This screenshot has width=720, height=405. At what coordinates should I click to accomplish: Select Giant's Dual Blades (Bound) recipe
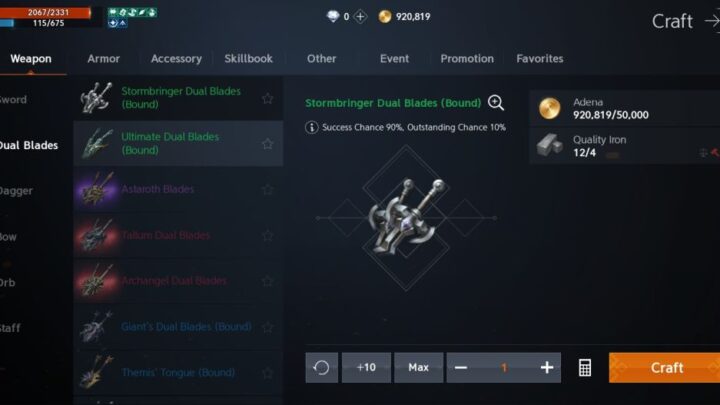click(178, 326)
